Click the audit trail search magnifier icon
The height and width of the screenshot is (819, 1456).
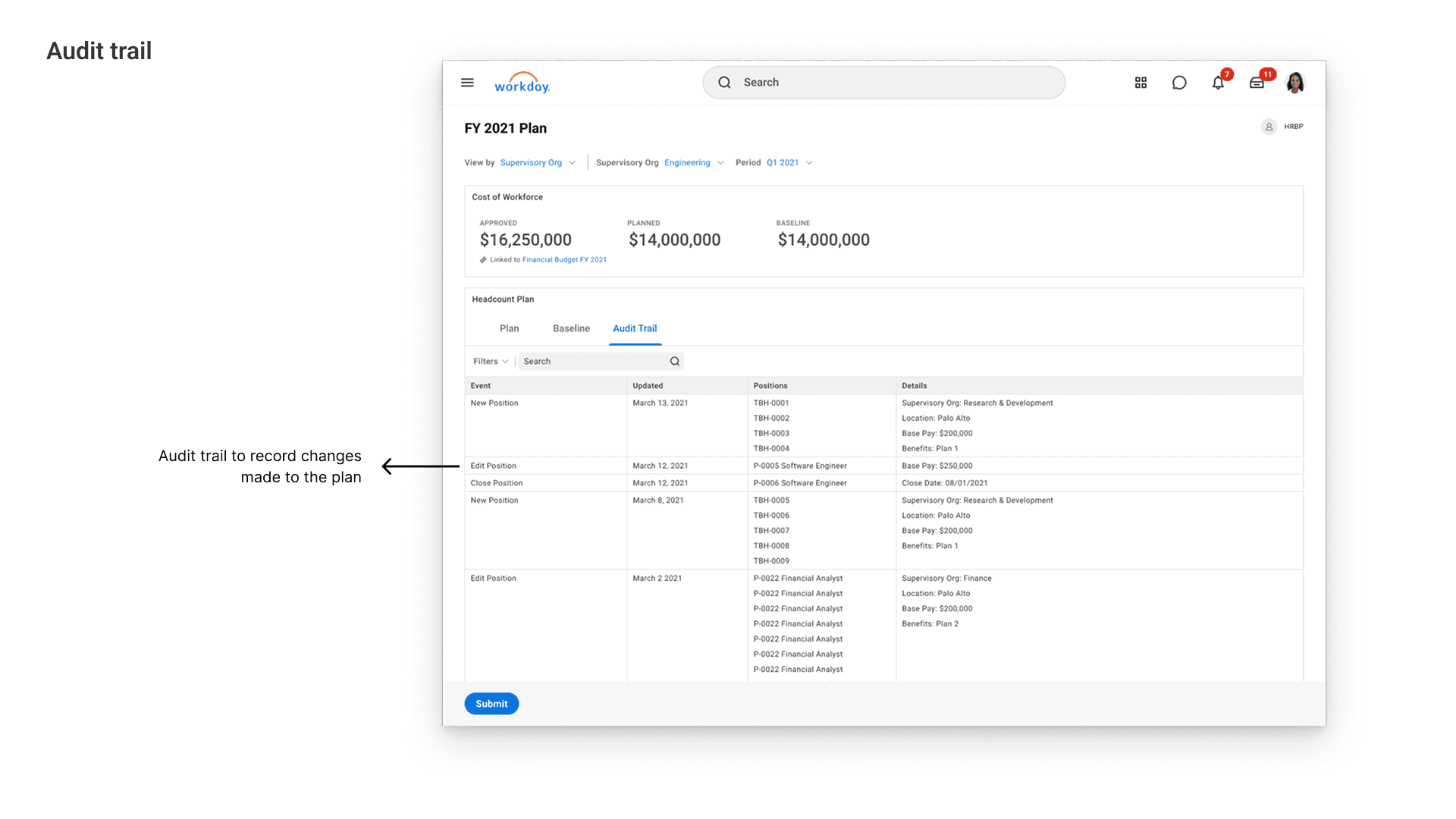click(x=675, y=362)
